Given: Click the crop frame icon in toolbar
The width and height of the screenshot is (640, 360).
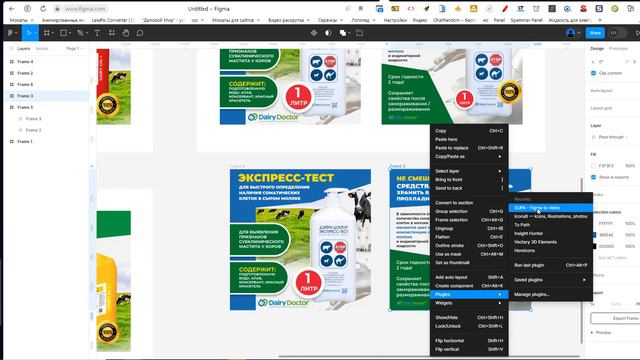Looking at the screenshot, I should pos(360,33).
